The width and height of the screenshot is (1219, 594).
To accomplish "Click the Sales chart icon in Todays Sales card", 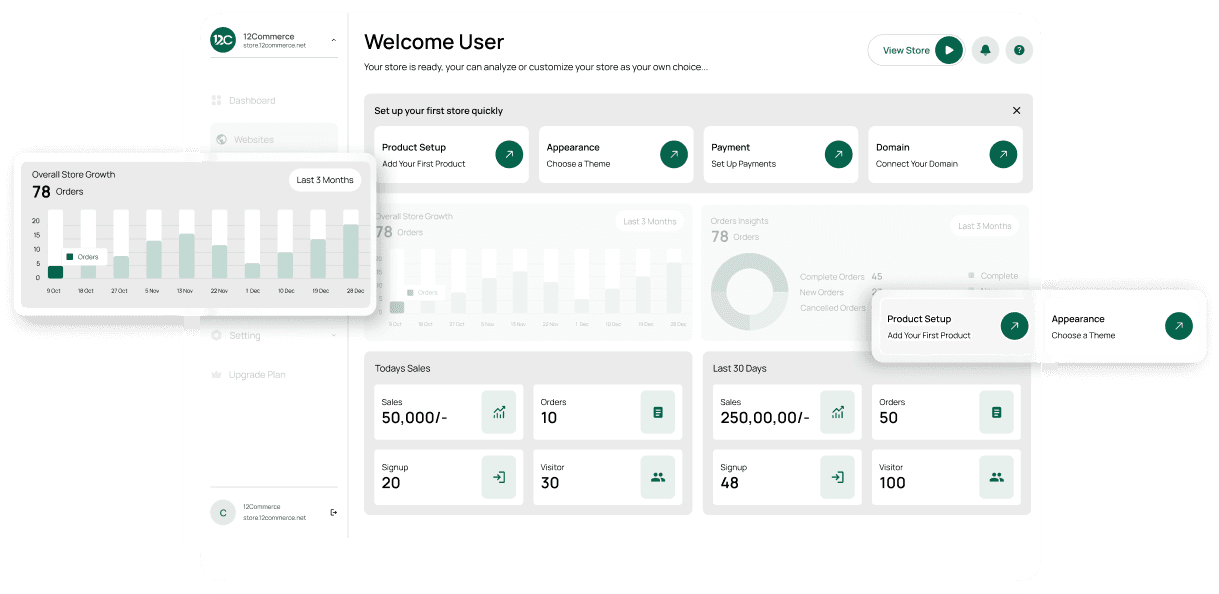I will point(499,411).
